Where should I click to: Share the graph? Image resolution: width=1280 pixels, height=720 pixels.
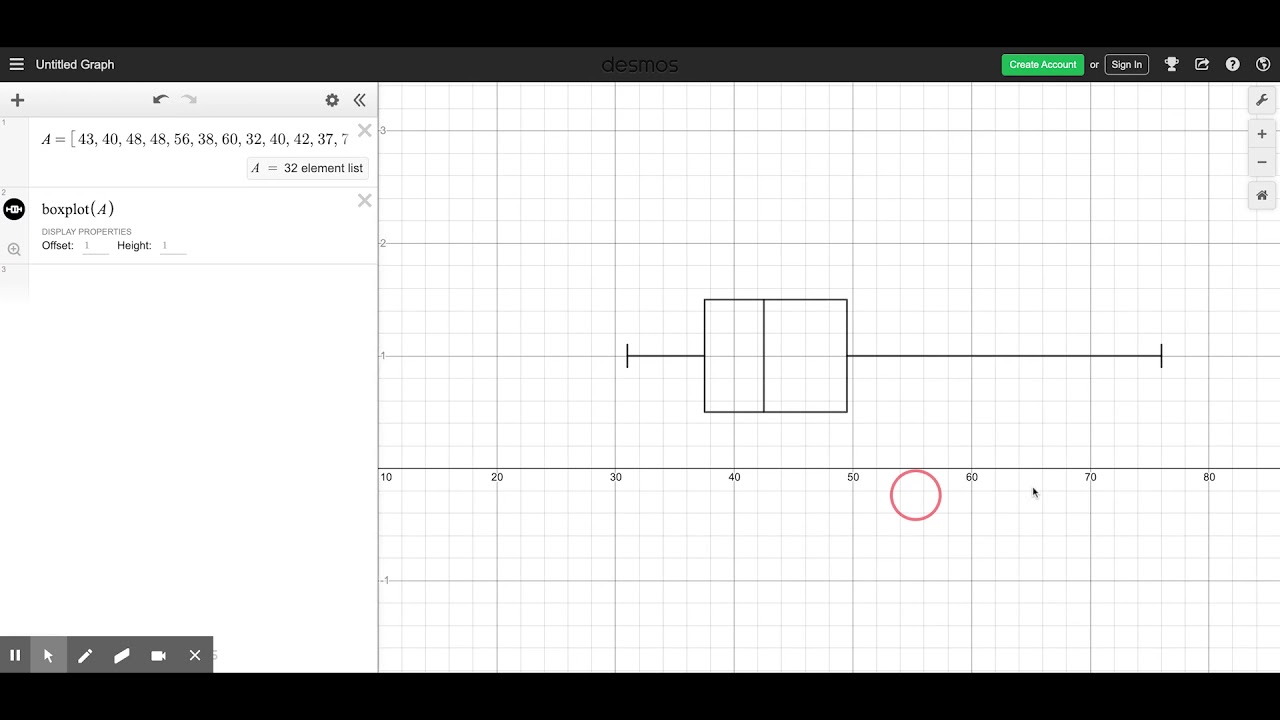pos(1202,64)
